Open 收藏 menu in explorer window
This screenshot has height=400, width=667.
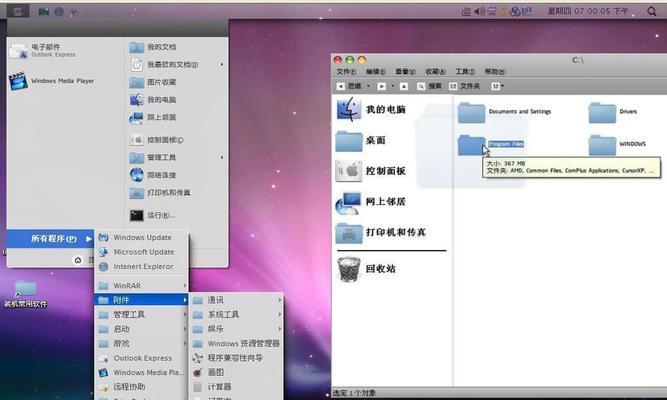click(435, 71)
